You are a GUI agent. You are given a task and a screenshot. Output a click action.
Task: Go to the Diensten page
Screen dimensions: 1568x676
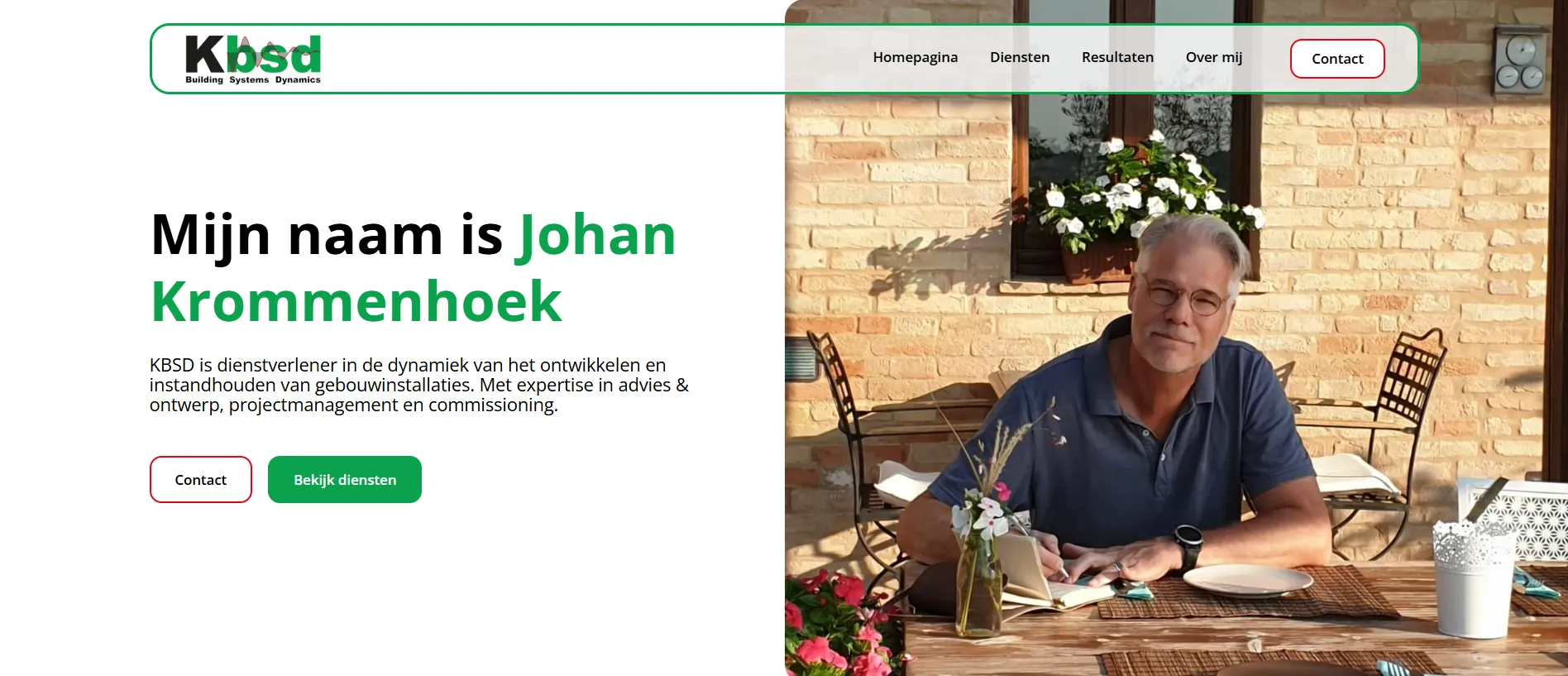coord(1020,57)
